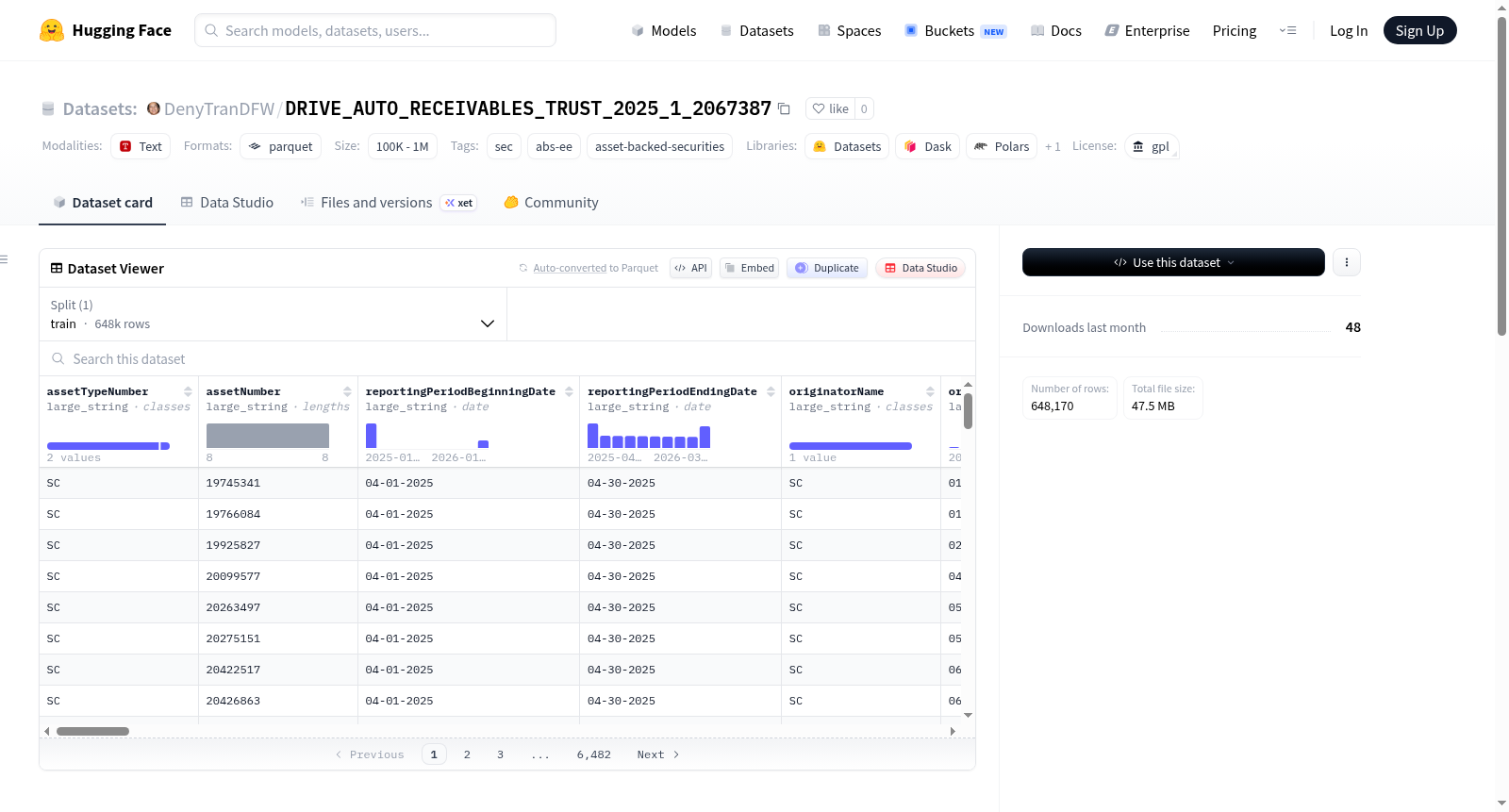Open the API button in Dataset Viewer
This screenshot has height=812, width=1509.
(x=690, y=268)
